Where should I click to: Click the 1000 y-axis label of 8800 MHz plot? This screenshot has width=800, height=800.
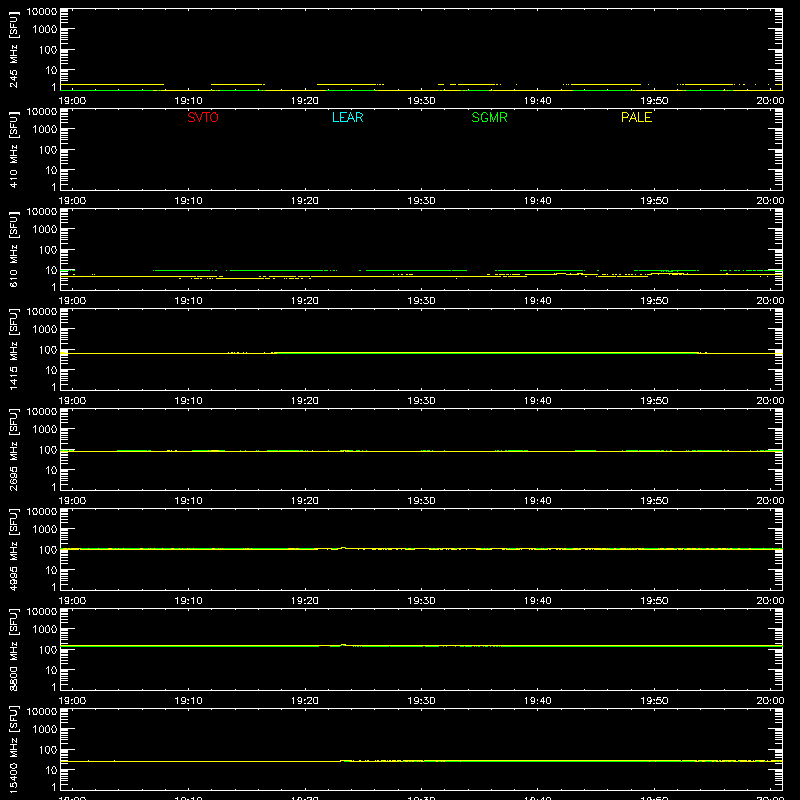(x=44, y=630)
